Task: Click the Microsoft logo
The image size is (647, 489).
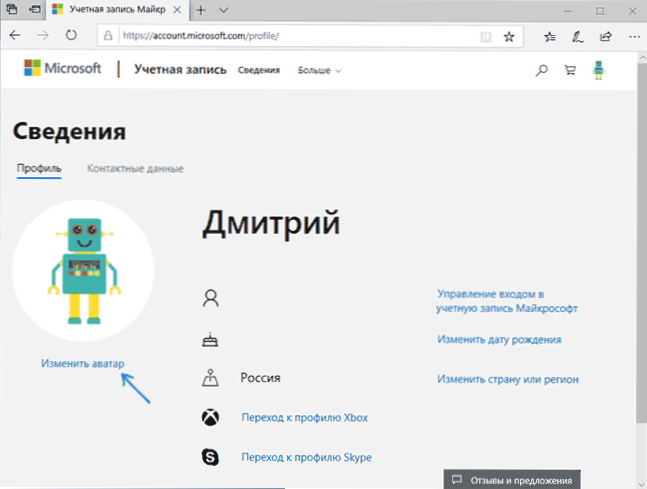Action: click(x=62, y=68)
